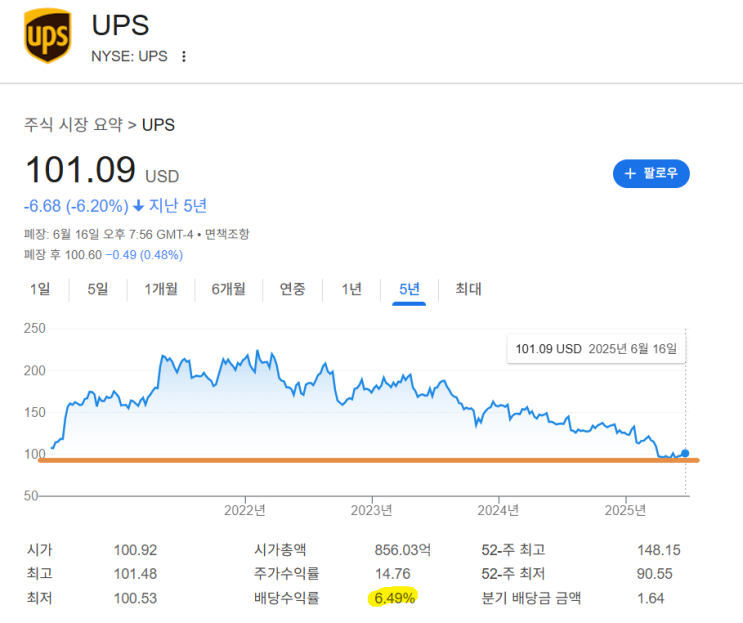
Task: Click the 52-주 최고 value 148.15
Action: [x=659, y=550]
